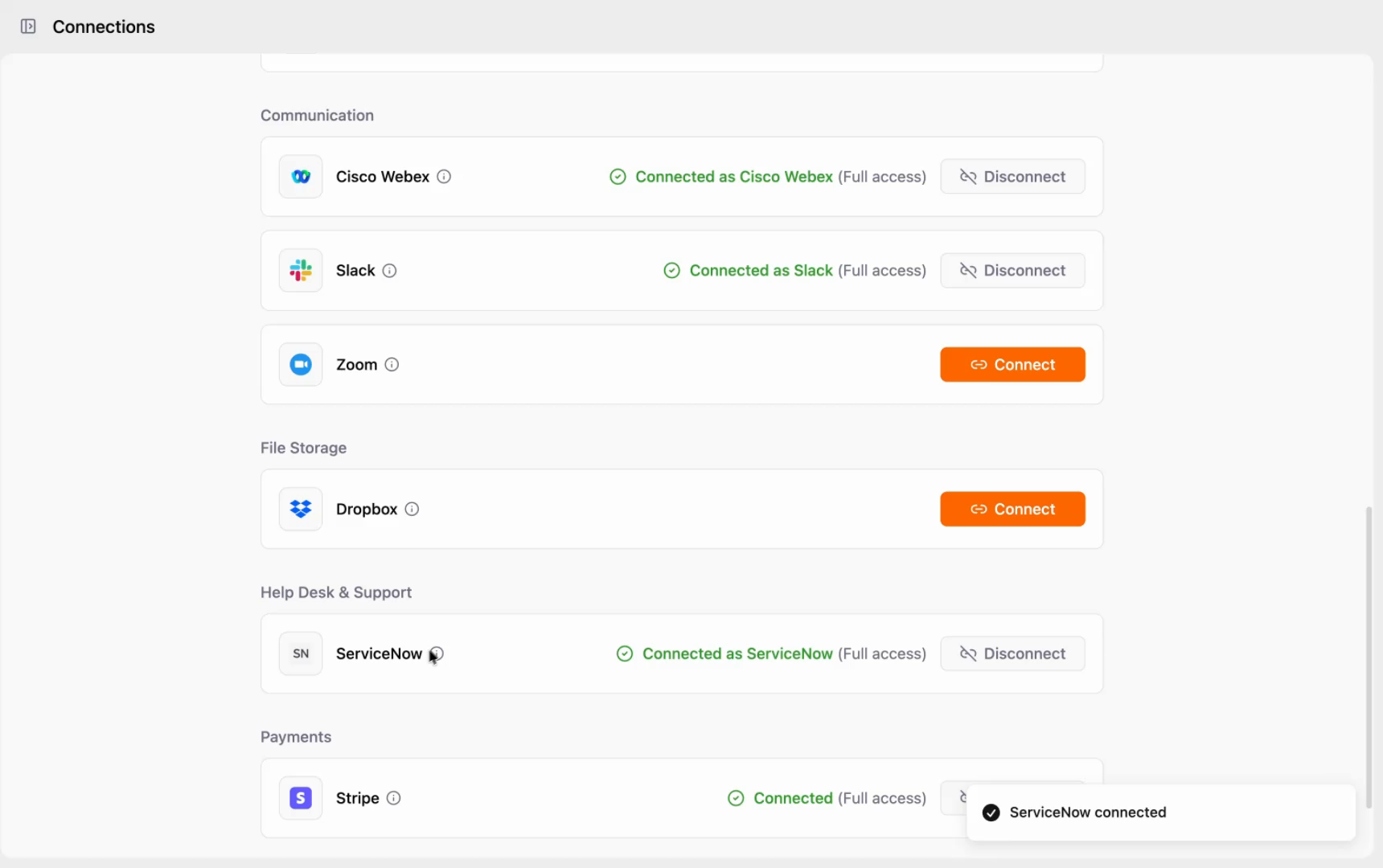Screen dimensions: 1383x868
Task: Open the Dropbox info icon
Action: point(412,510)
